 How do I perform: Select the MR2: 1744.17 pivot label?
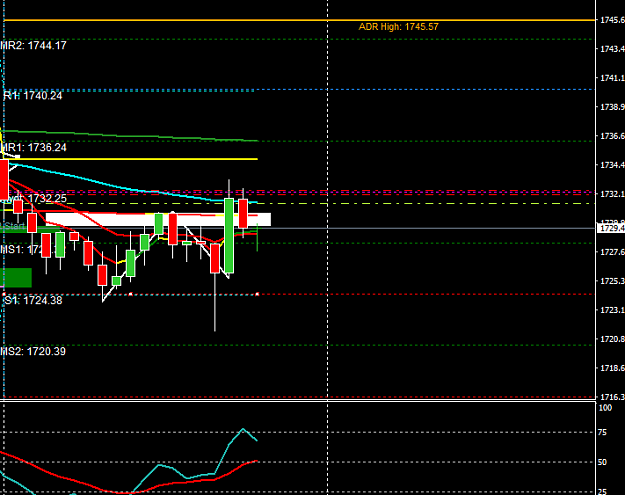coord(33,45)
